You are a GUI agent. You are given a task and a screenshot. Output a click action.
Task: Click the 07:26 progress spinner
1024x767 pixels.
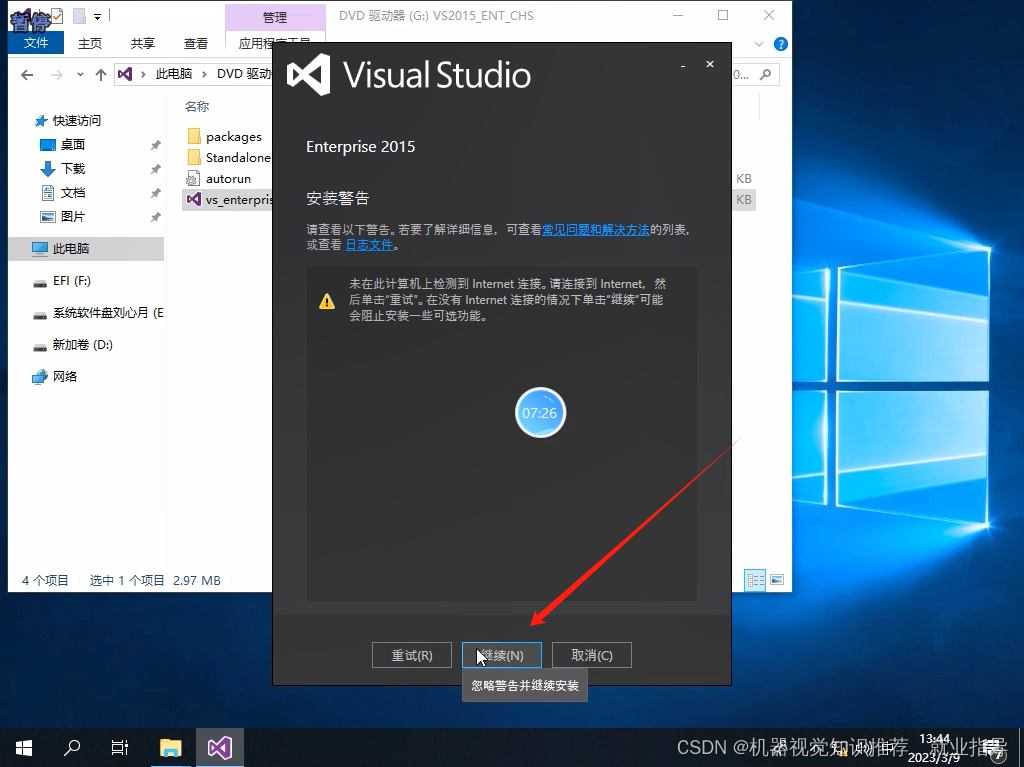540,412
